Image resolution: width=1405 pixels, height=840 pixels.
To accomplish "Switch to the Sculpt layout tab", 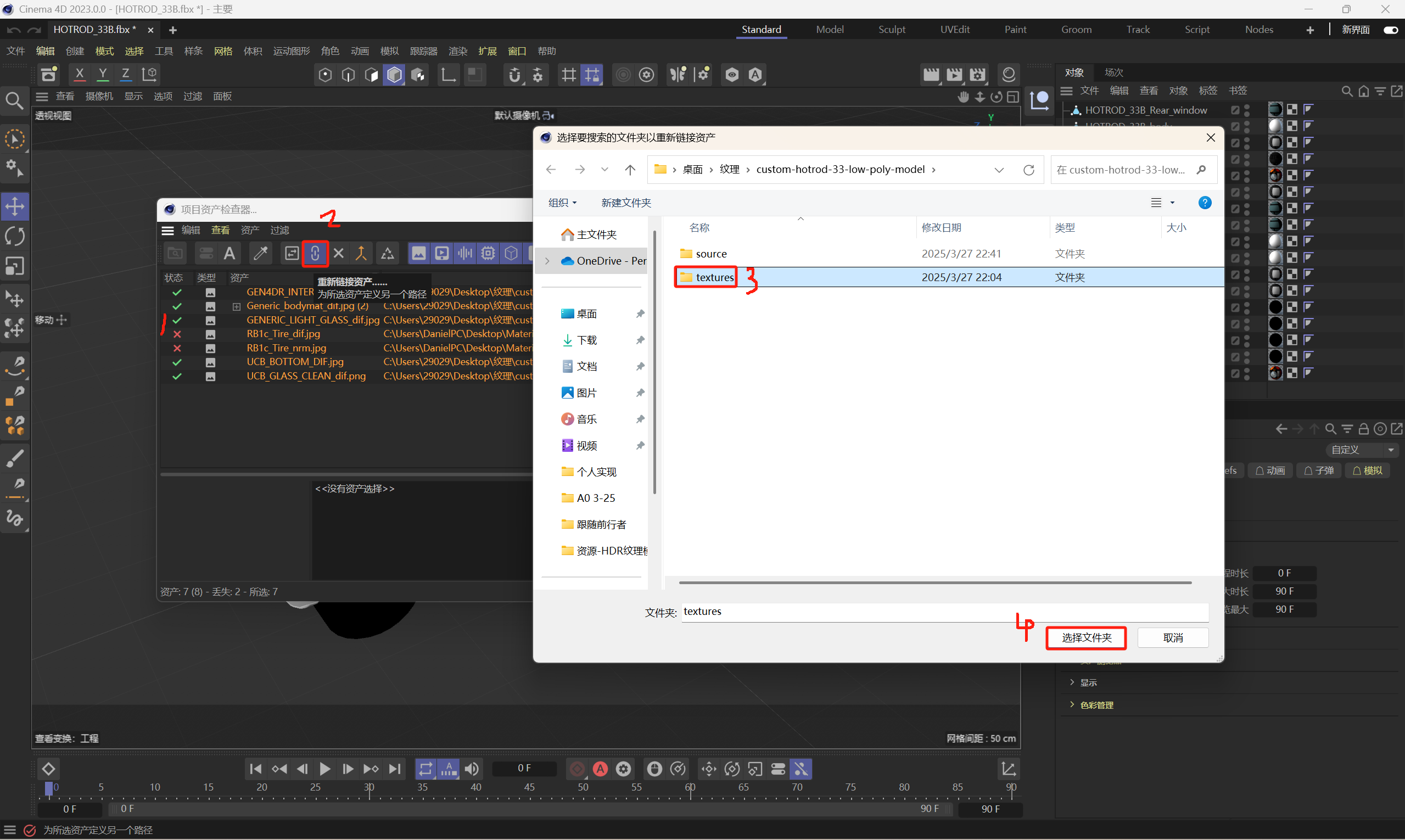I will pos(892,30).
